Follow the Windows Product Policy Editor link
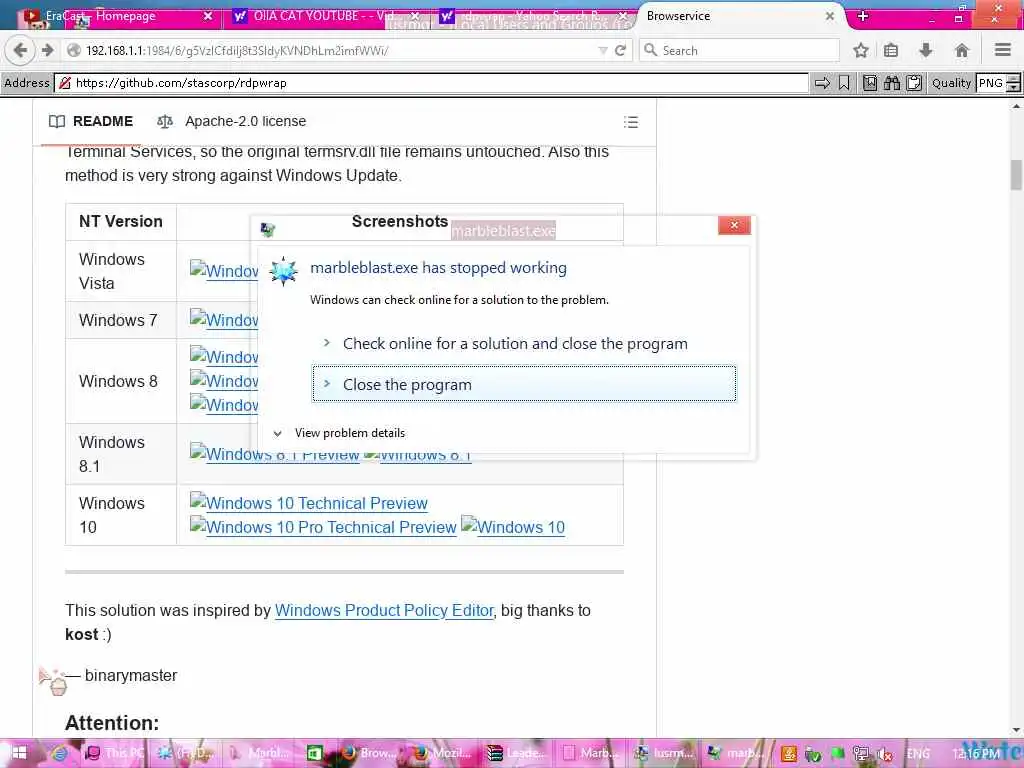The height and width of the screenshot is (768, 1024). point(384,611)
